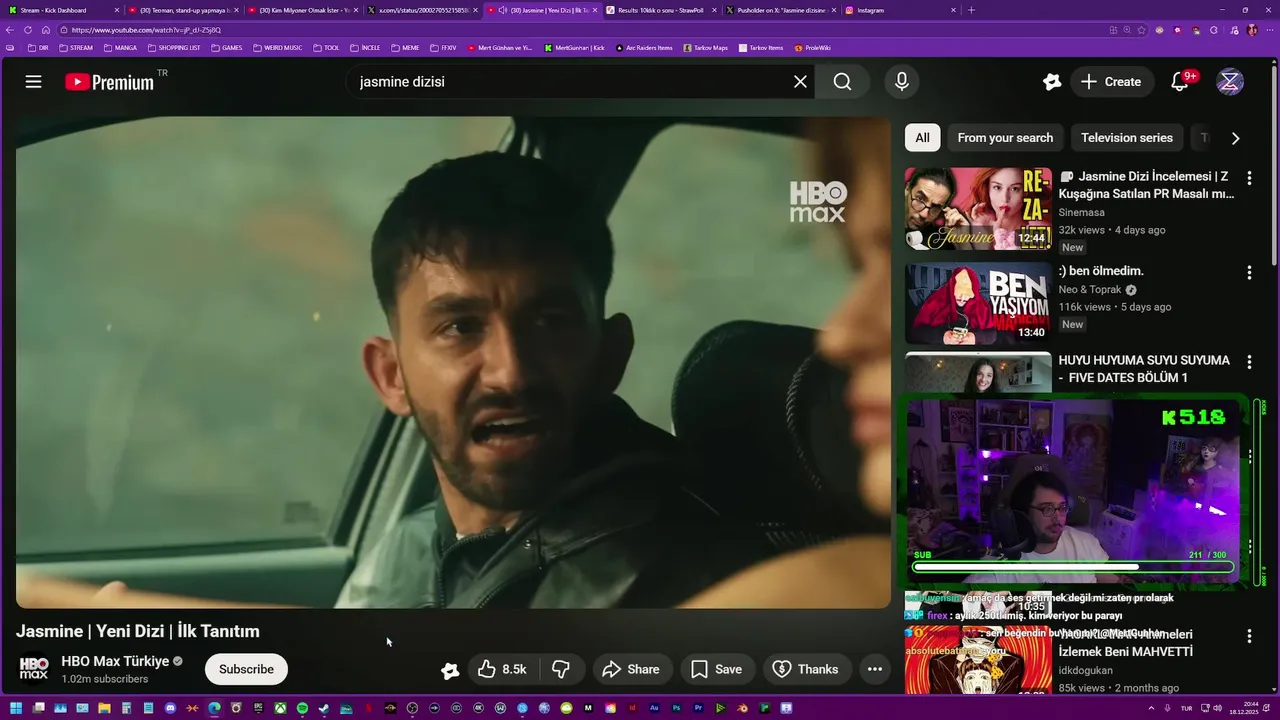Clear the search box text
Viewport: 1280px width, 720px height.
(x=800, y=82)
